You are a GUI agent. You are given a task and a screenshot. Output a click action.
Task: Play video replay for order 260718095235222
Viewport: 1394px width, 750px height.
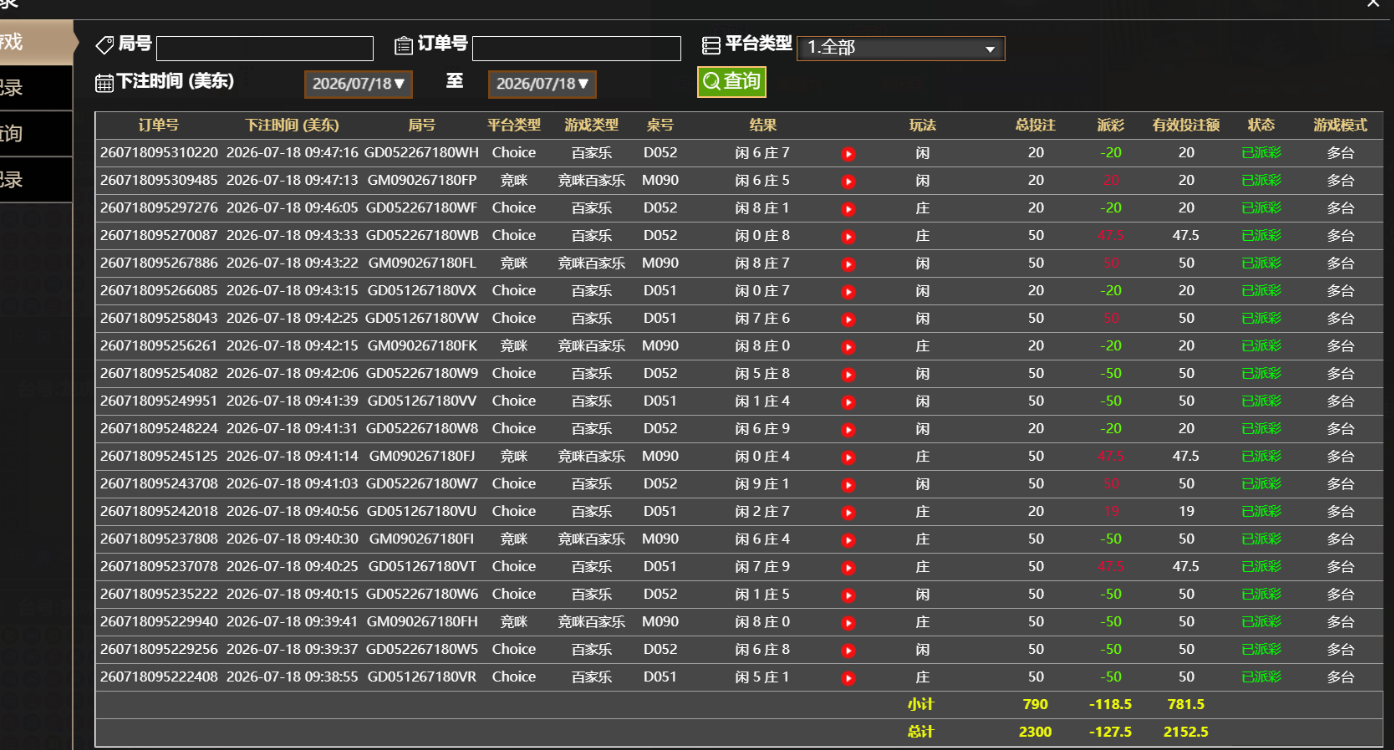848,595
